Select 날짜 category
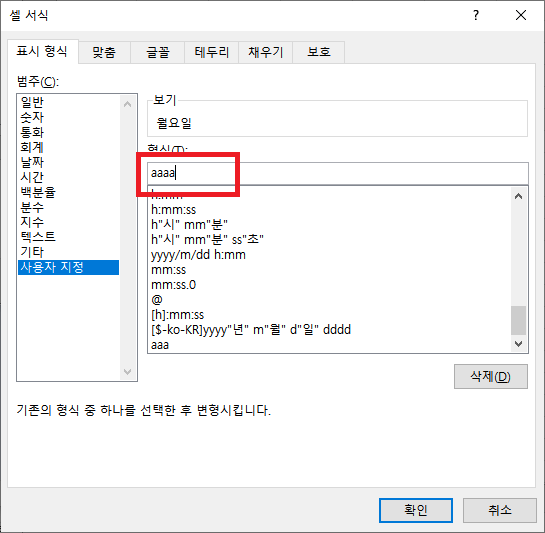 [68, 162]
